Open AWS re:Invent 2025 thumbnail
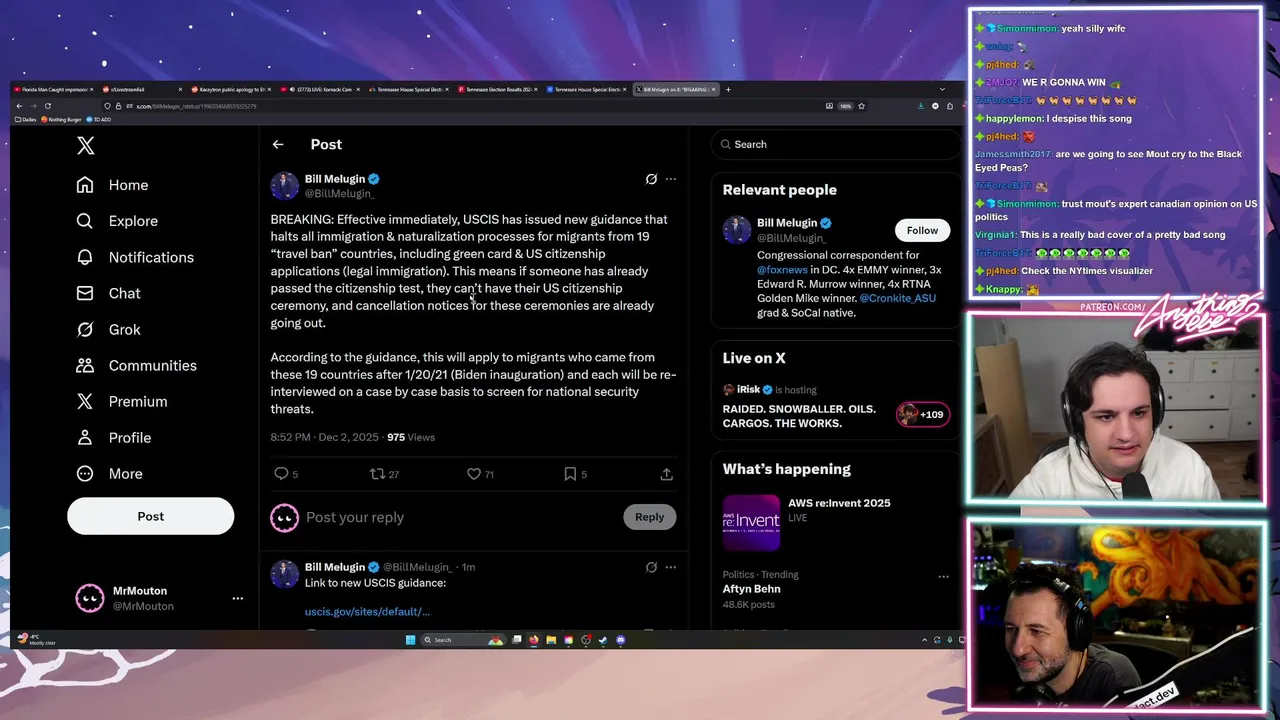 pos(751,523)
